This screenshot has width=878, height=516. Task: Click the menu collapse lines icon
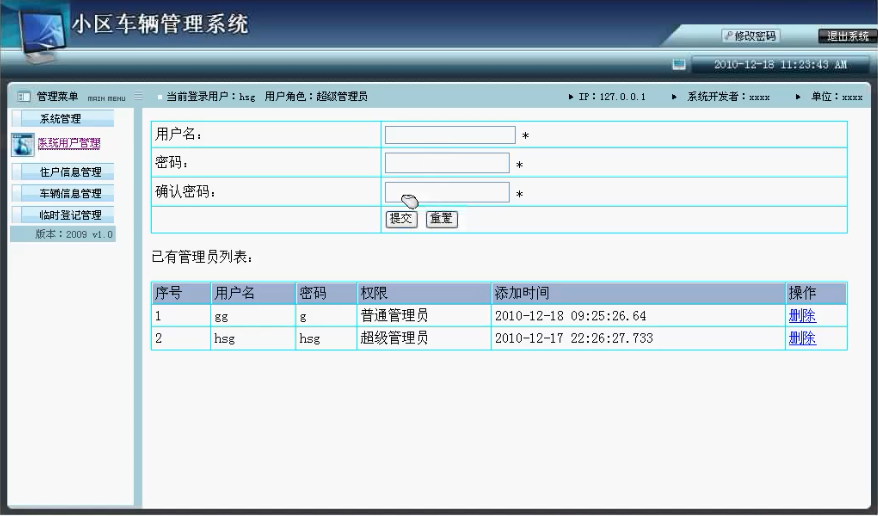coord(138,96)
